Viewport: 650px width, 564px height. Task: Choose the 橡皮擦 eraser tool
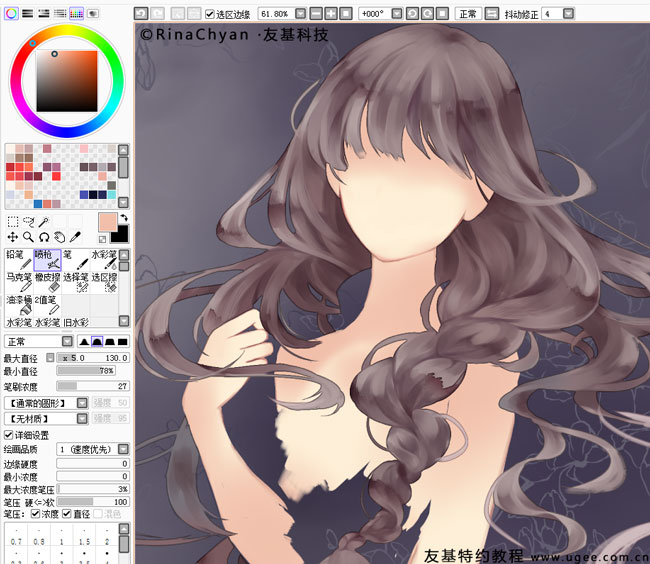pyautogui.click(x=47, y=283)
